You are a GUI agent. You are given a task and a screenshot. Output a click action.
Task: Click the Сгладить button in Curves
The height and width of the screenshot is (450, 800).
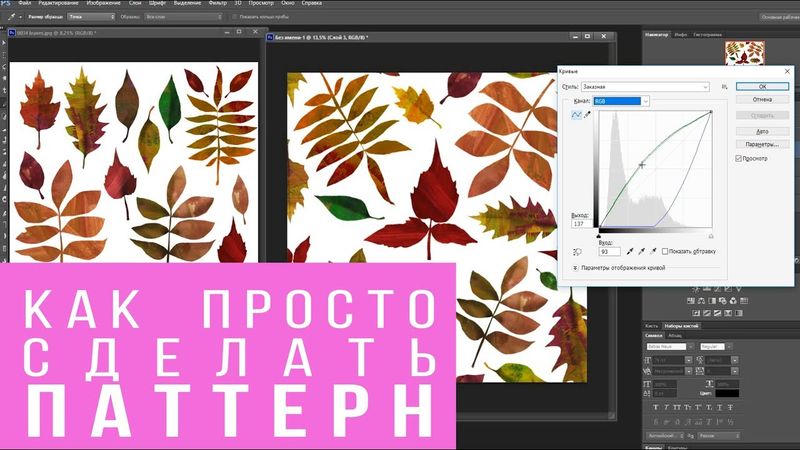(762, 115)
